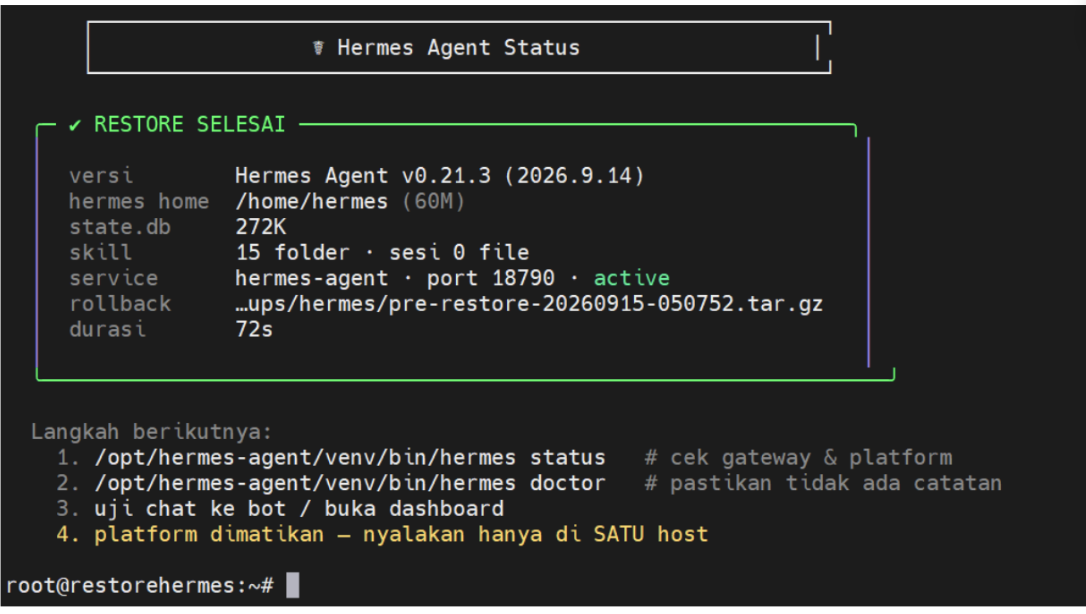Click 'uji chat ke bot / buka dashboard'

(x=299, y=509)
